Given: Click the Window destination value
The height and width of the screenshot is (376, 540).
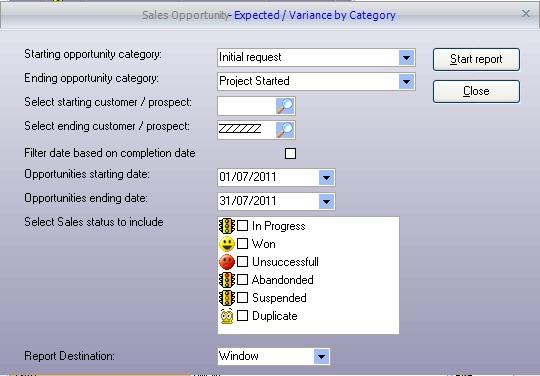Looking at the screenshot, I should 239,356.
